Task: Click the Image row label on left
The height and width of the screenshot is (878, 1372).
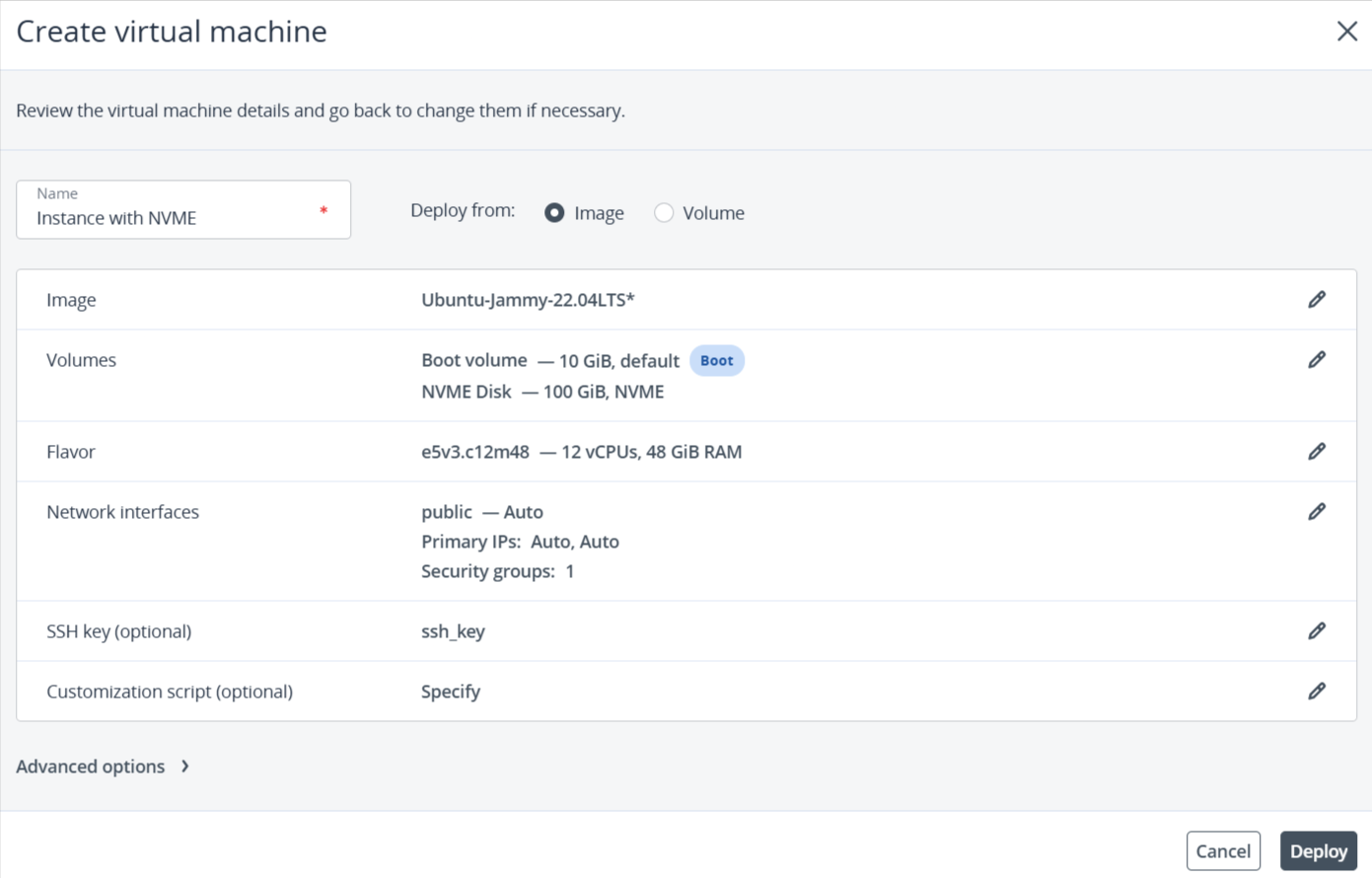Action: pyautogui.click(x=71, y=300)
